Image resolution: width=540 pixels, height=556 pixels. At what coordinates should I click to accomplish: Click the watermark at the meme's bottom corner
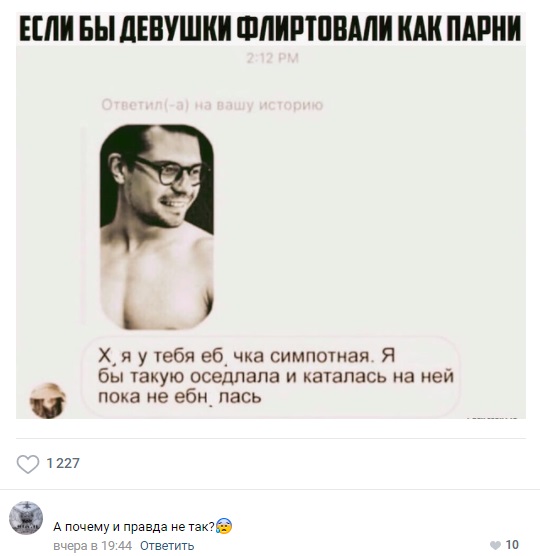tap(491, 417)
